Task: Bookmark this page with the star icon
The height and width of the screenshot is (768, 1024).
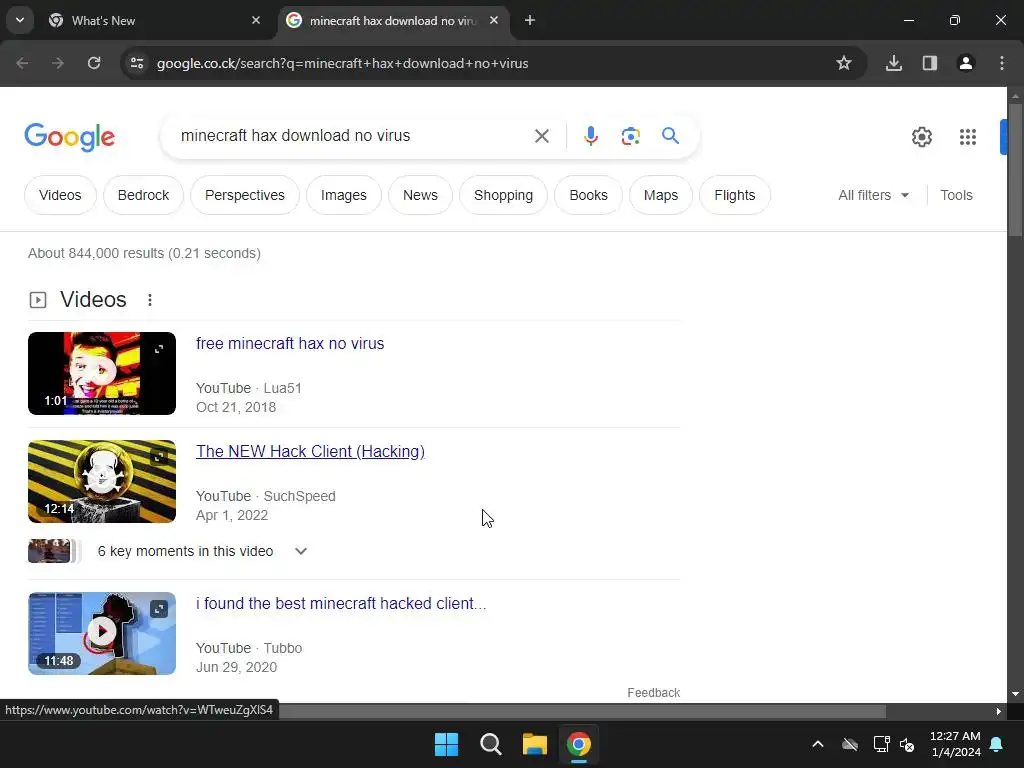Action: (x=844, y=63)
